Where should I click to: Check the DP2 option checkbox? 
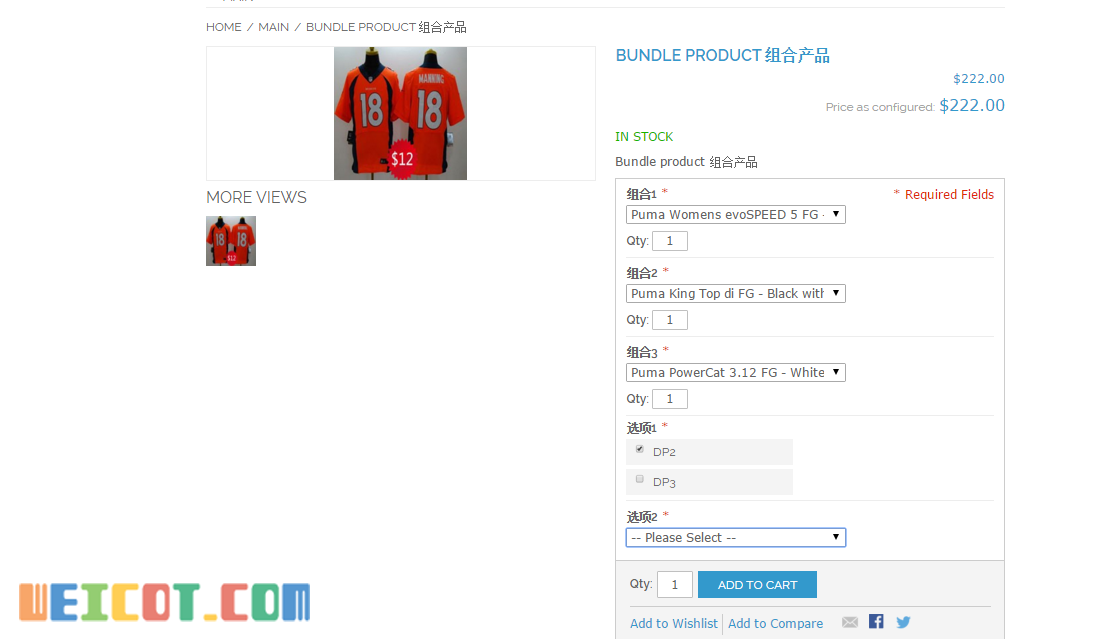click(639, 449)
